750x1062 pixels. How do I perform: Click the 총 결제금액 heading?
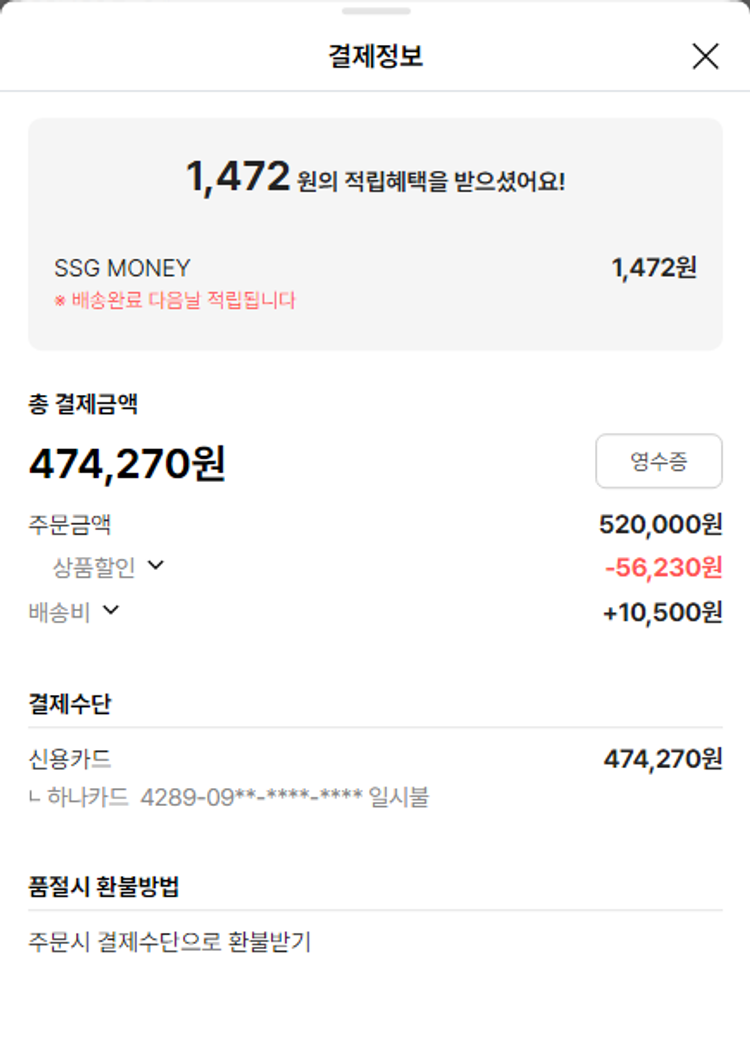[x=83, y=404]
